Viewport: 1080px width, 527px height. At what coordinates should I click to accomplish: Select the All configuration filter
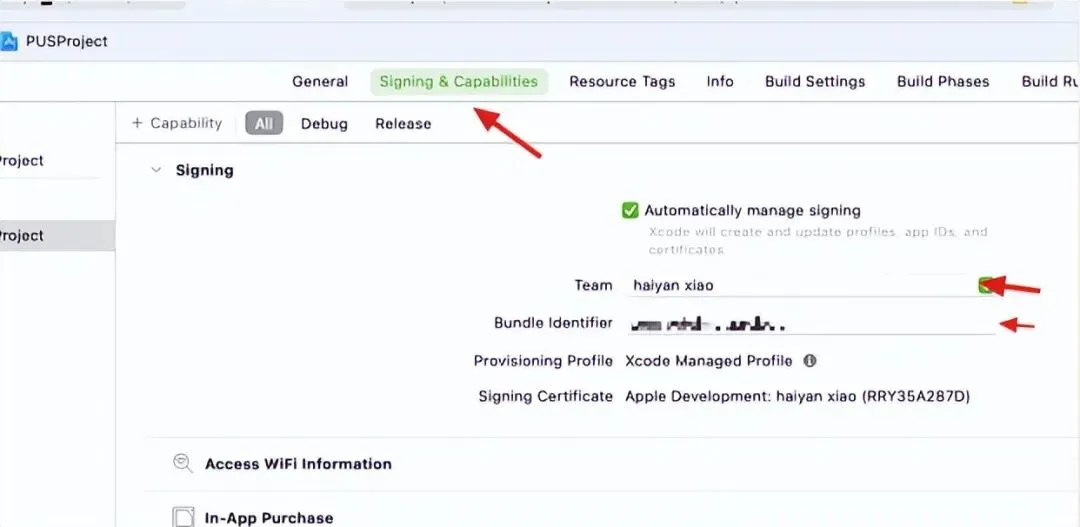point(264,123)
